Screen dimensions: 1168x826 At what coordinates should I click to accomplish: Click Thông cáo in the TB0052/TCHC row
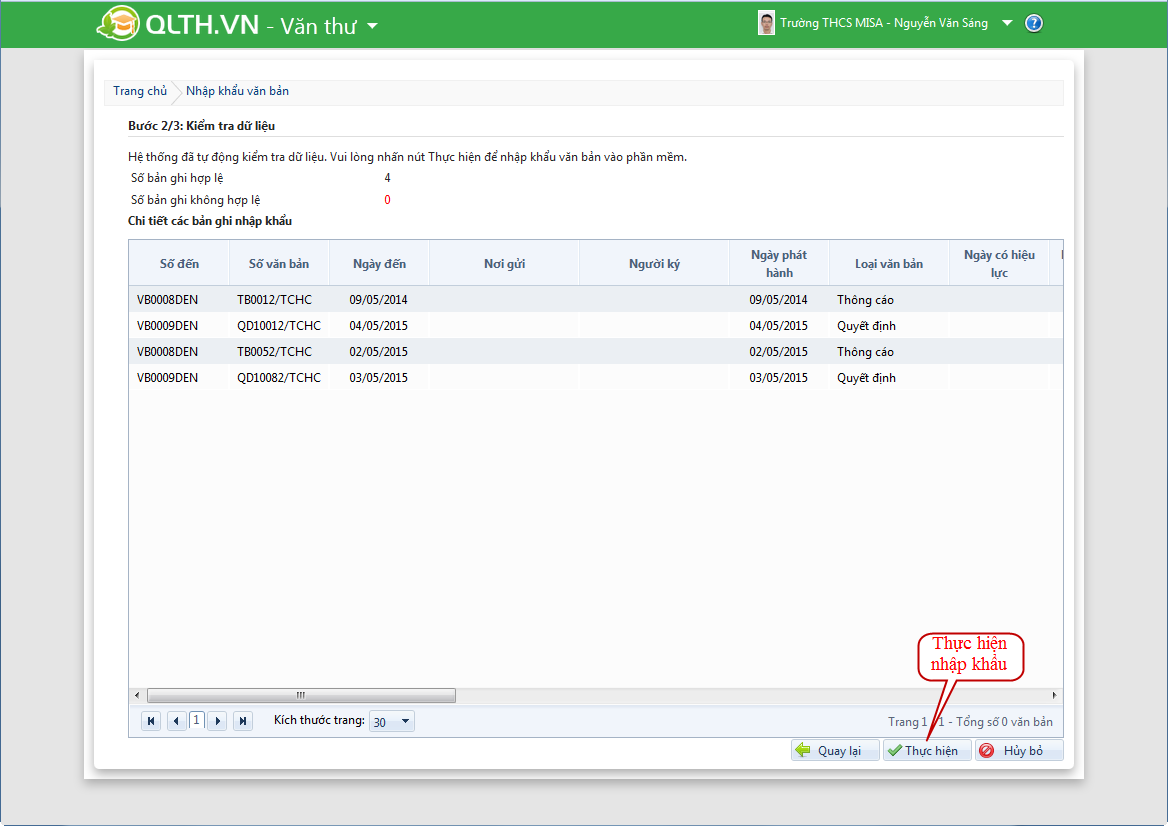(865, 352)
